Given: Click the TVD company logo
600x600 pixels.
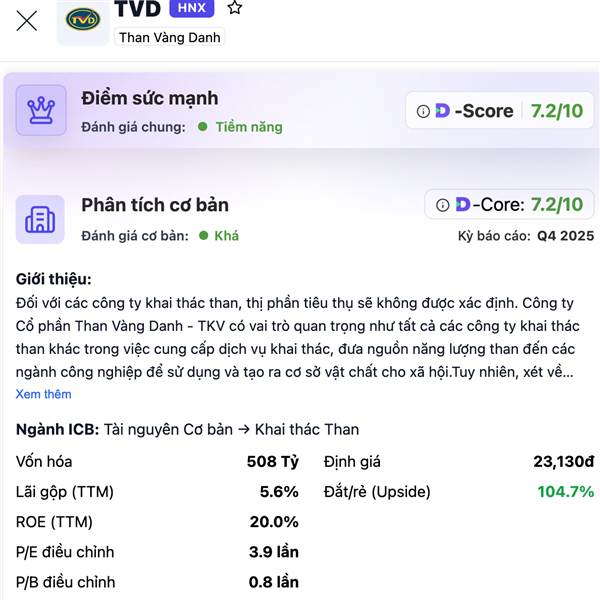Looking at the screenshot, I should tap(83, 20).
